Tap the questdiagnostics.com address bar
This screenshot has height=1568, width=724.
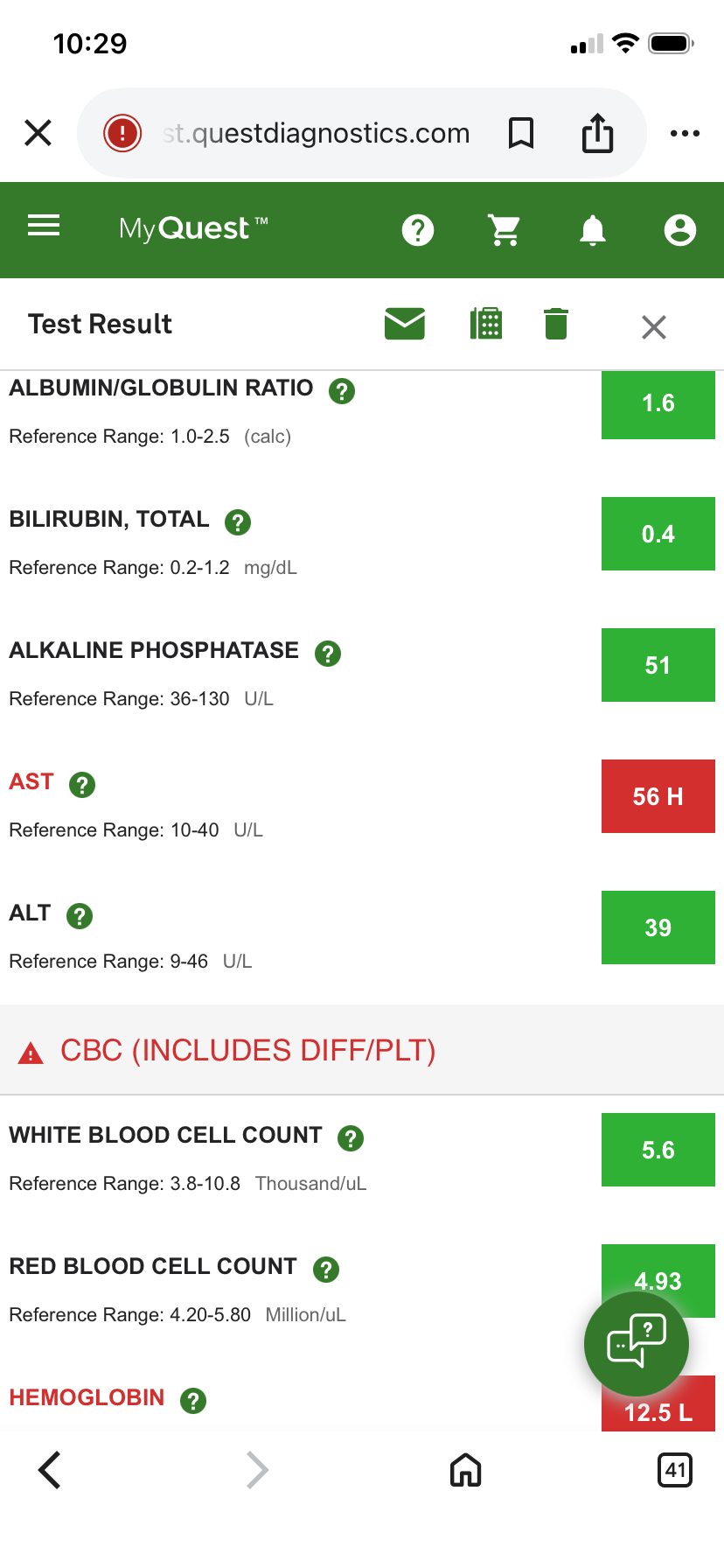[317, 133]
